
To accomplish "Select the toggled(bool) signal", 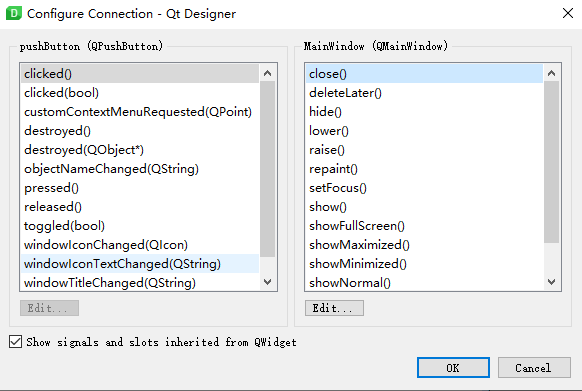I will pos(140,225).
